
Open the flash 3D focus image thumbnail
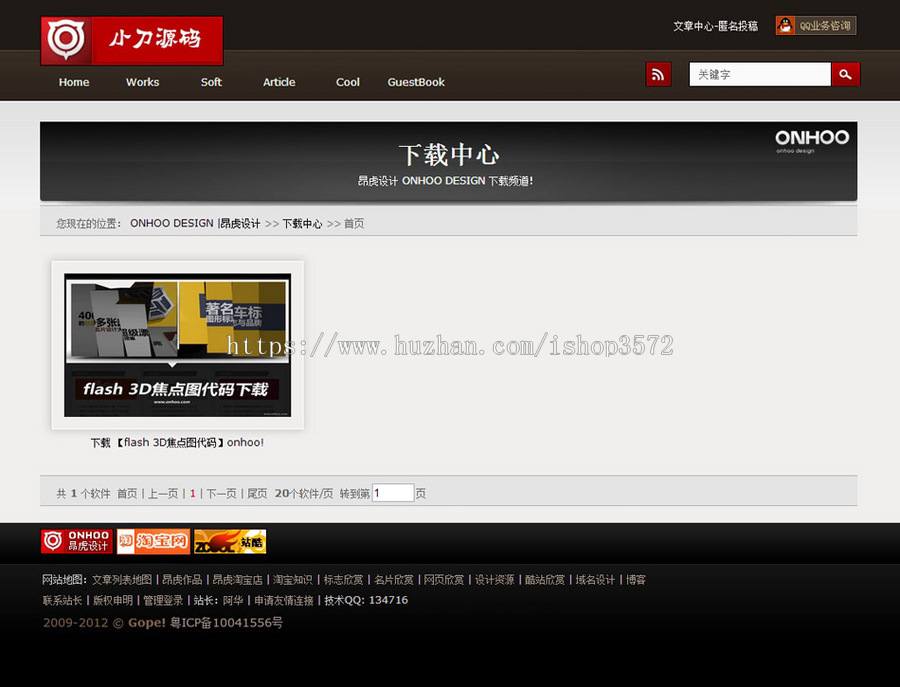(x=176, y=344)
